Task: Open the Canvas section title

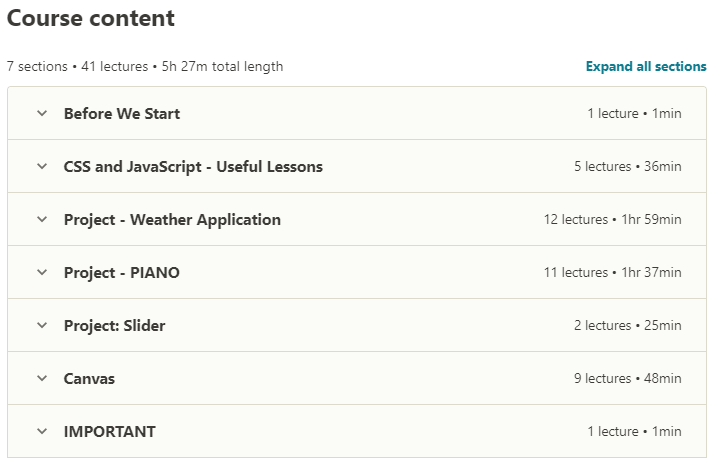Action: pyautogui.click(x=89, y=379)
